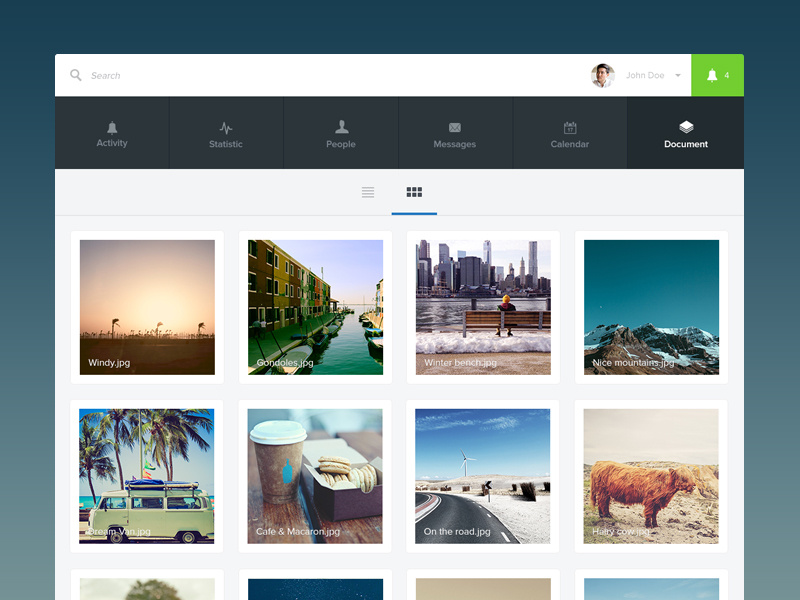This screenshot has width=800, height=600.
Task: Click the Activity bell icon
Action: coord(112,127)
